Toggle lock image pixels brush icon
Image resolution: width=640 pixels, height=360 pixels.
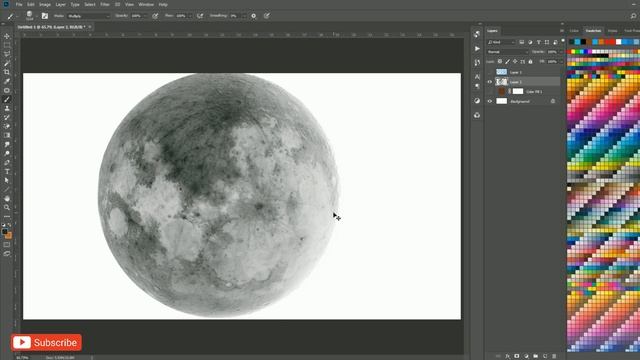(507, 62)
